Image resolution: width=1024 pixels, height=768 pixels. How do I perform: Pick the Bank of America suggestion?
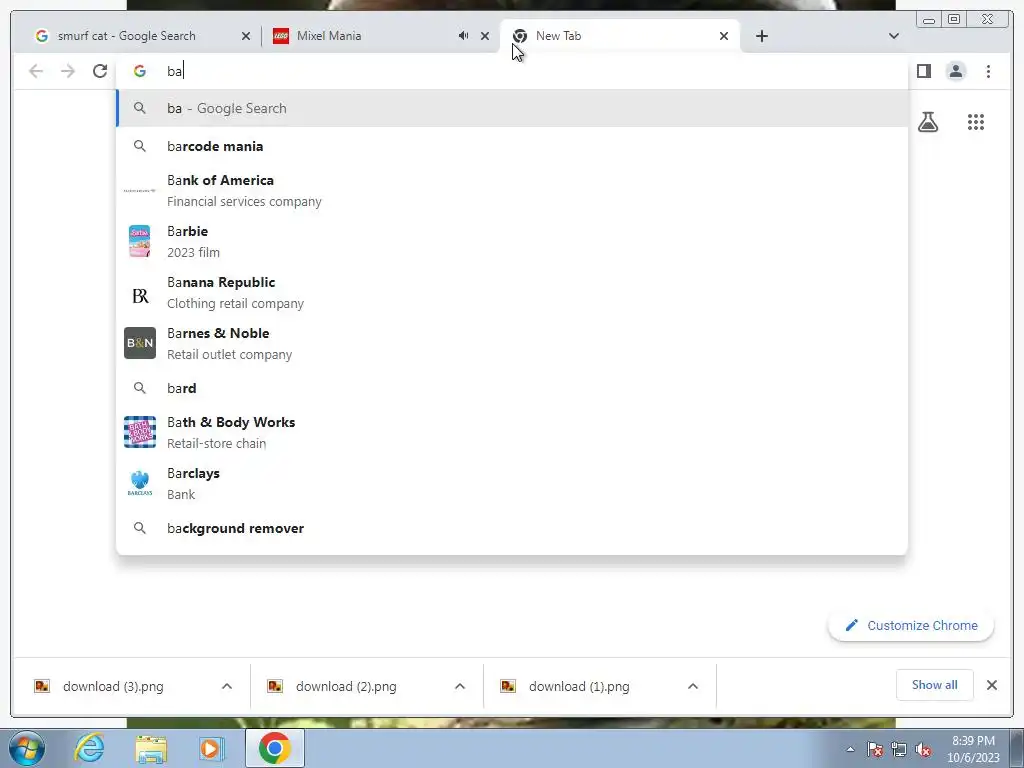coord(512,191)
